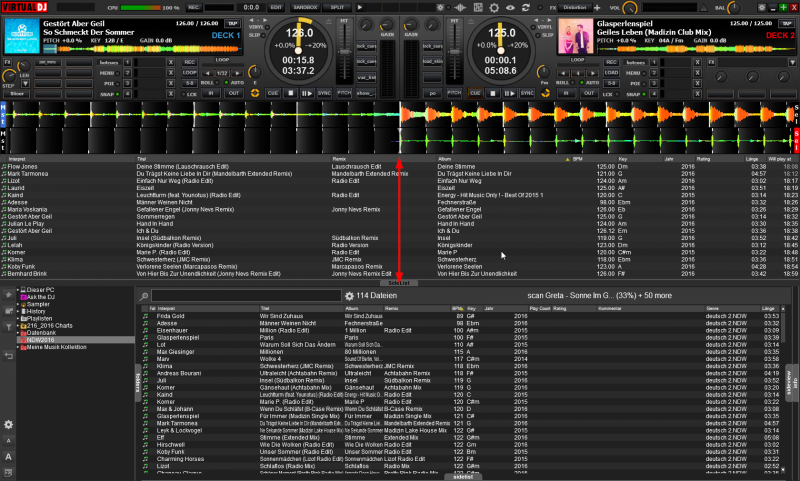Adjust the master VOL knob

[631, 8]
